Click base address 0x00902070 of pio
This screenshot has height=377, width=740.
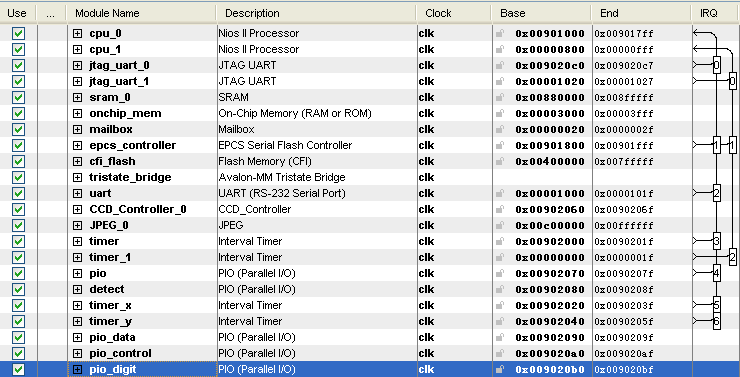click(550, 274)
